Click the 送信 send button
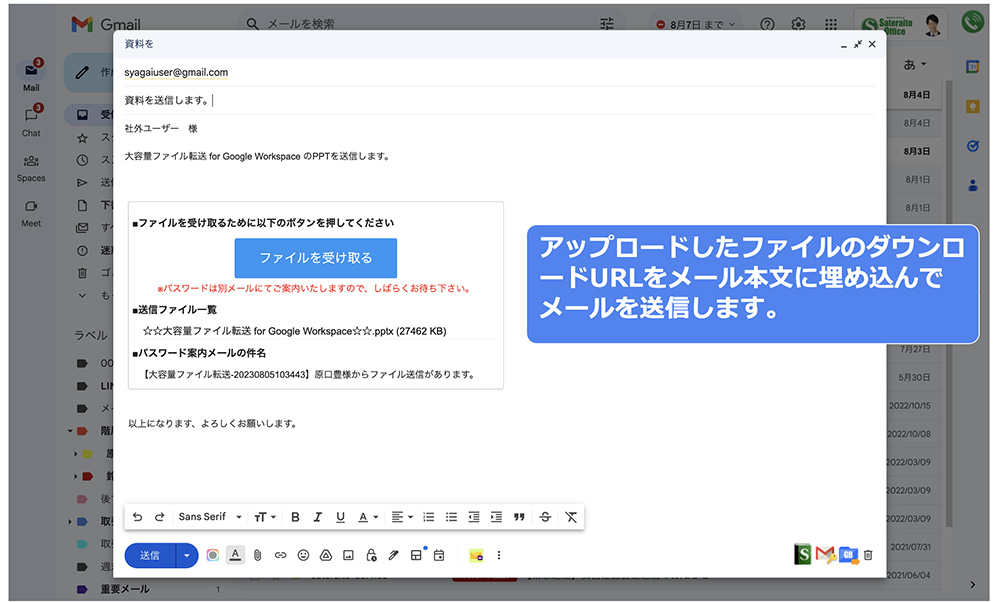1000x602 pixels. [150, 555]
